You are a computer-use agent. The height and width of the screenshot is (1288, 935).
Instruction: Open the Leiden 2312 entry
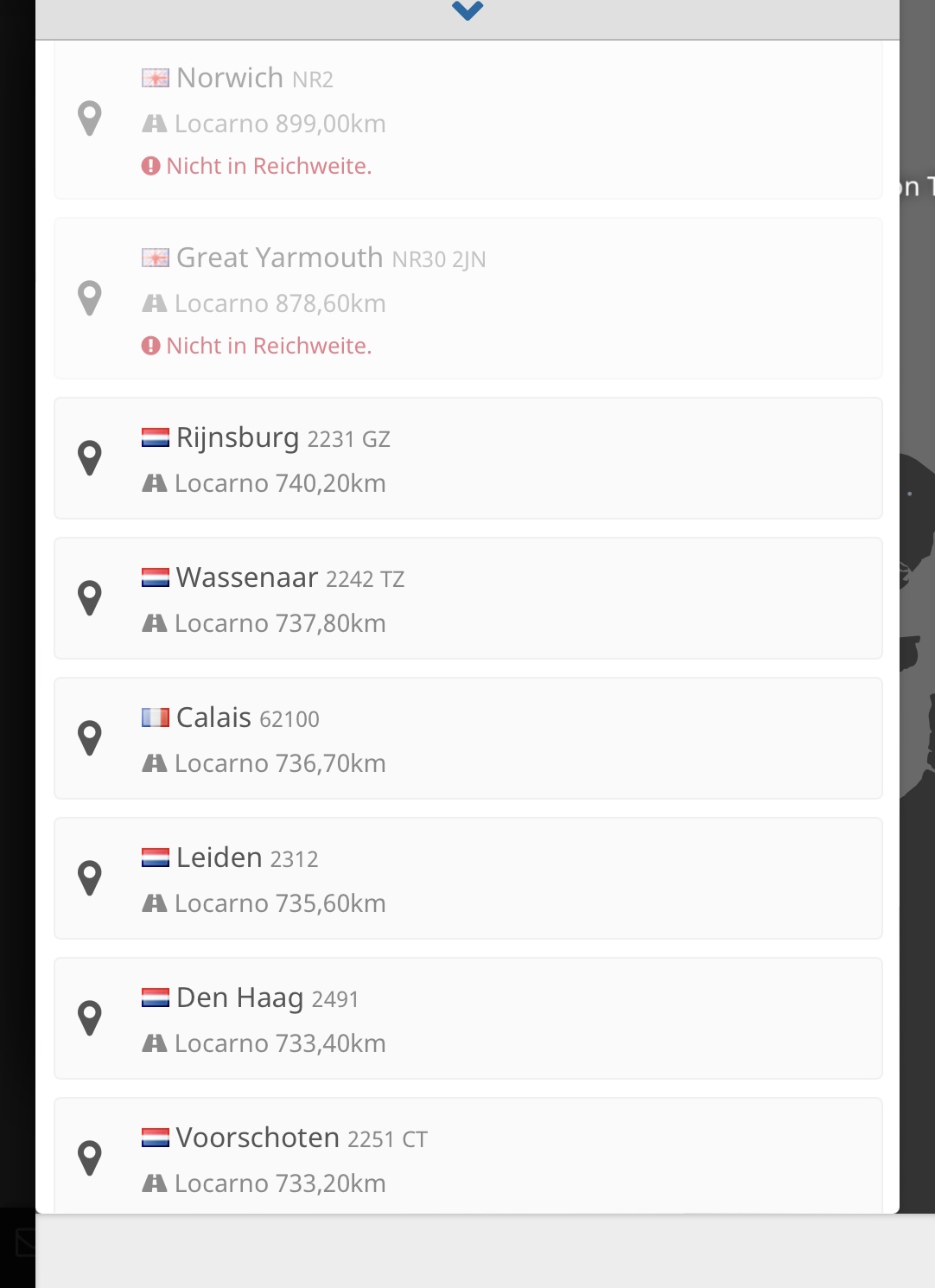click(247, 858)
